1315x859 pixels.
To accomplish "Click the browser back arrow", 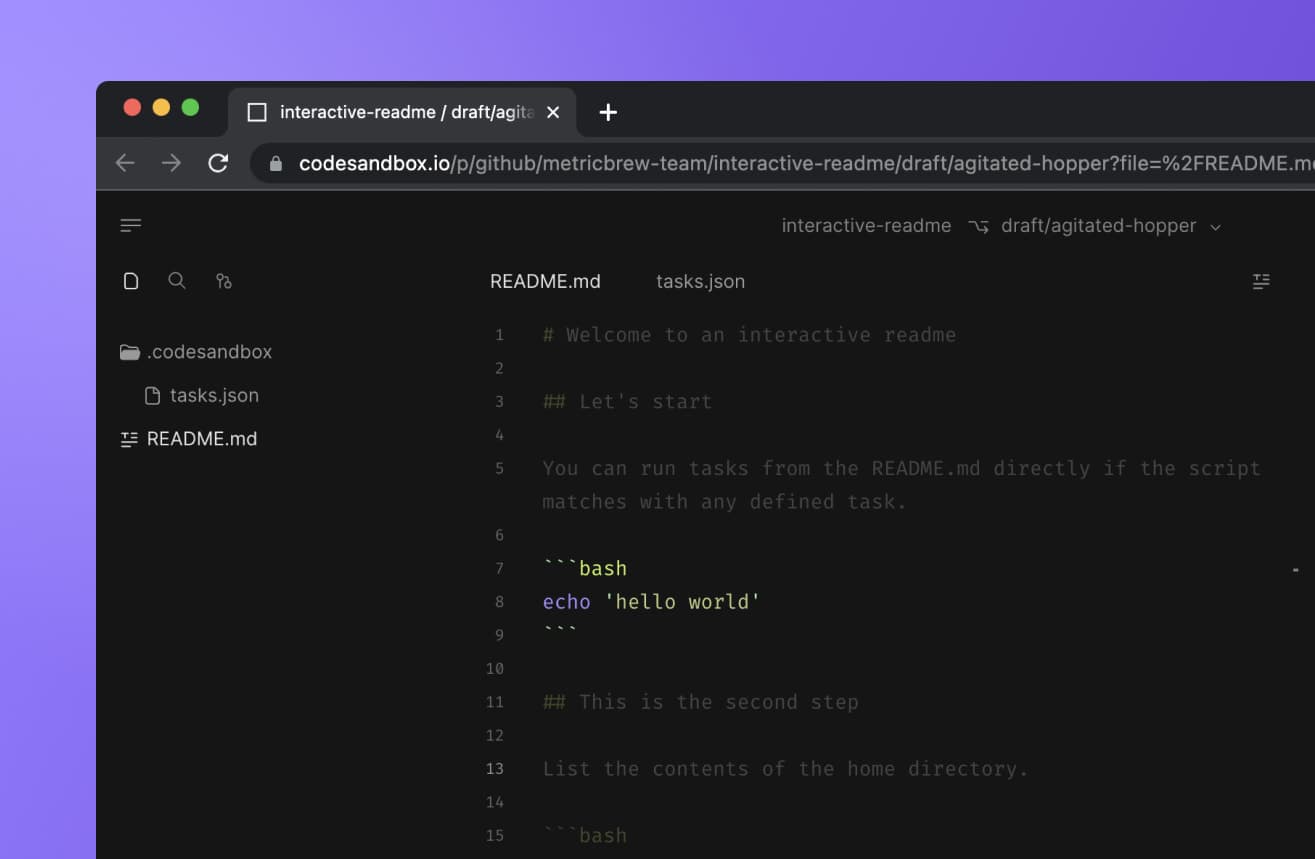I will click(125, 163).
